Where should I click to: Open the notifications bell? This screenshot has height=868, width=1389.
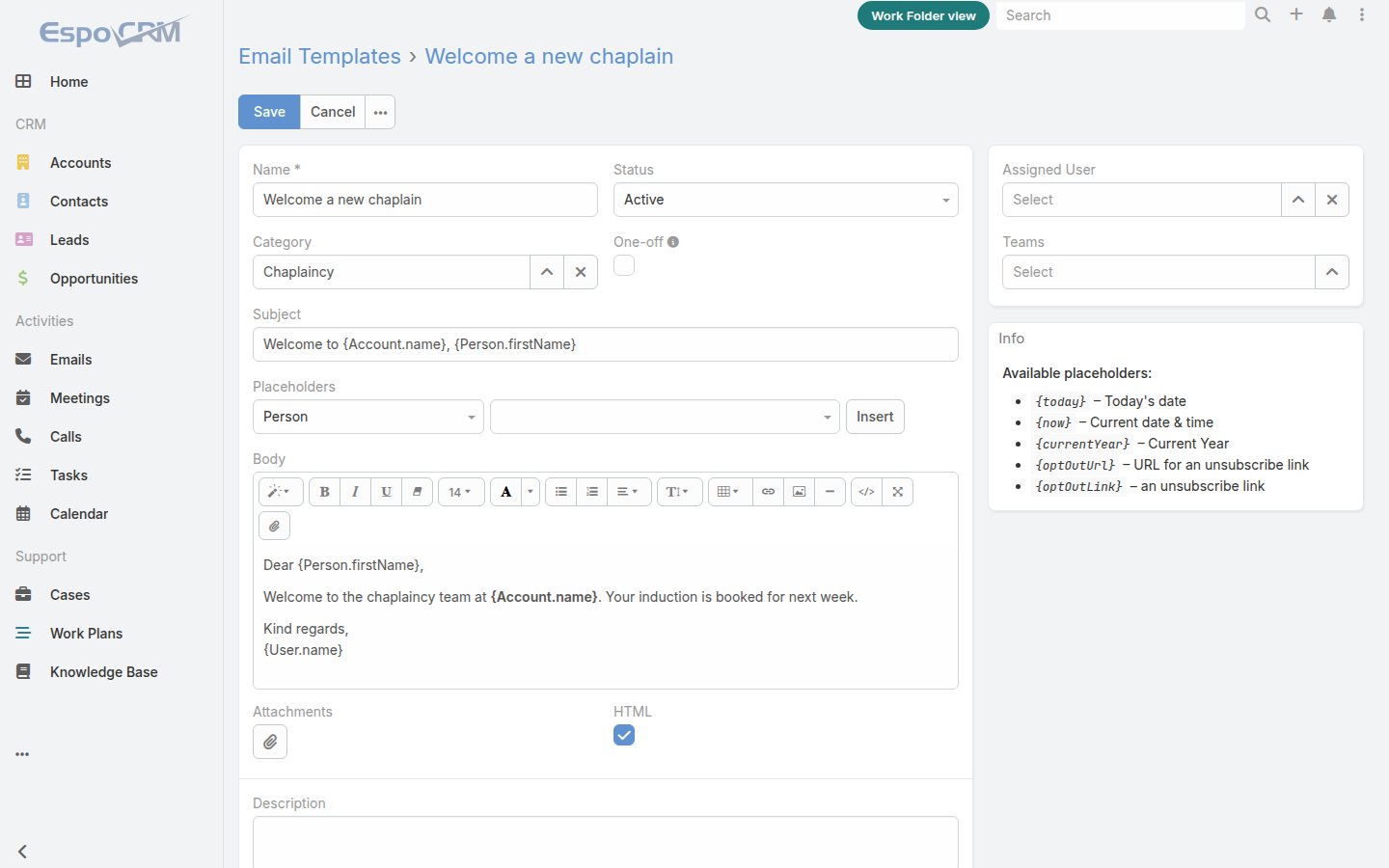(x=1329, y=14)
